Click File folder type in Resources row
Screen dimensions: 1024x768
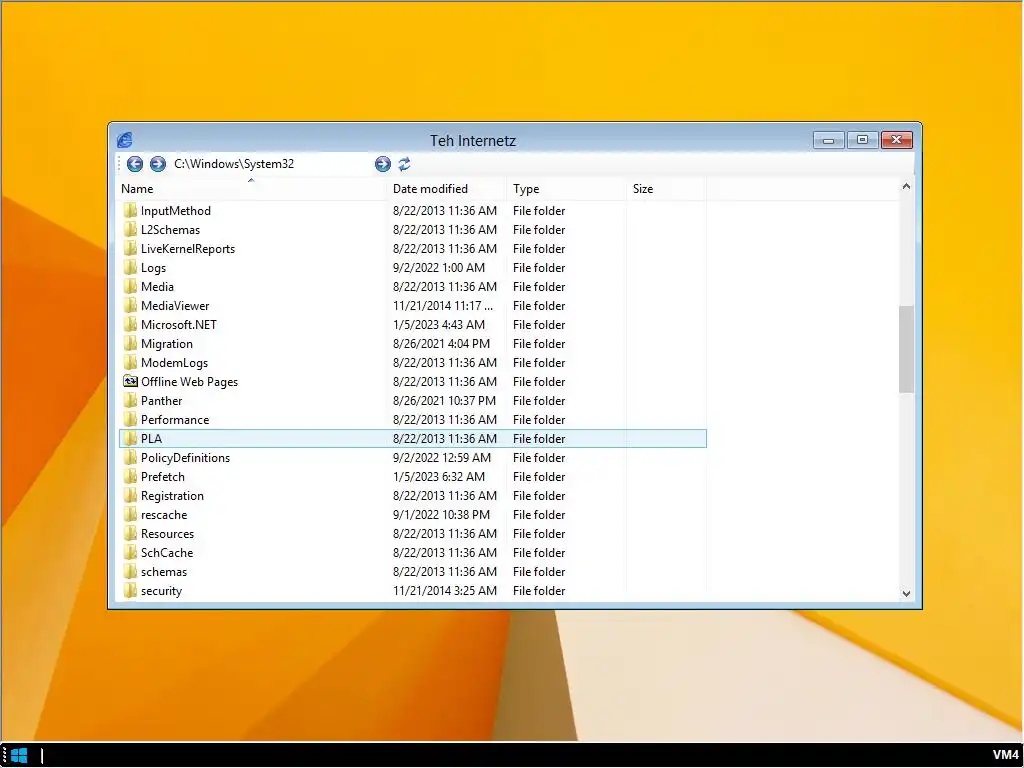[x=539, y=534]
